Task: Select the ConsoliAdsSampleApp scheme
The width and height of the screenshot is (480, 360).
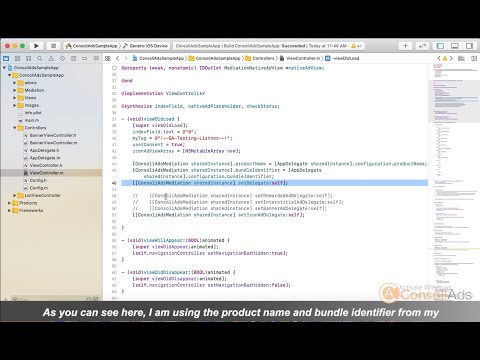Action: coord(92,46)
